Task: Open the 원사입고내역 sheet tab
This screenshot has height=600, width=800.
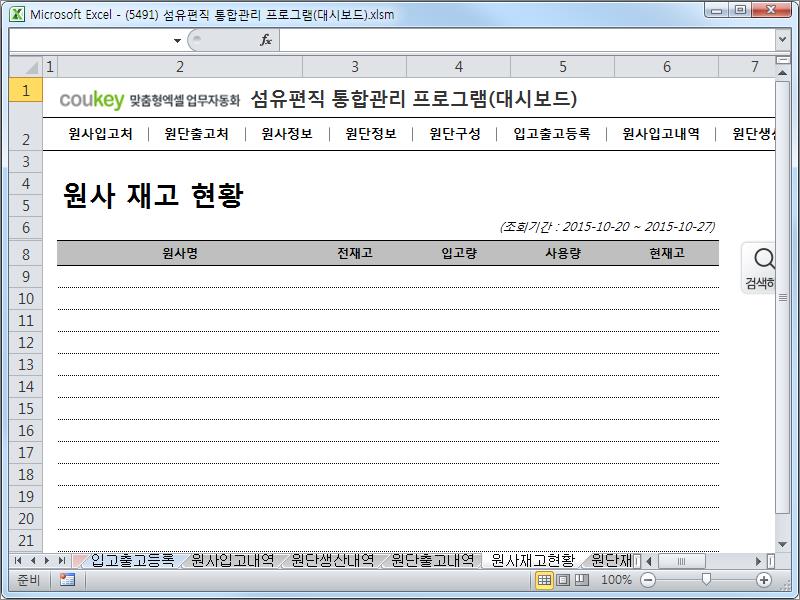Action: (232, 561)
